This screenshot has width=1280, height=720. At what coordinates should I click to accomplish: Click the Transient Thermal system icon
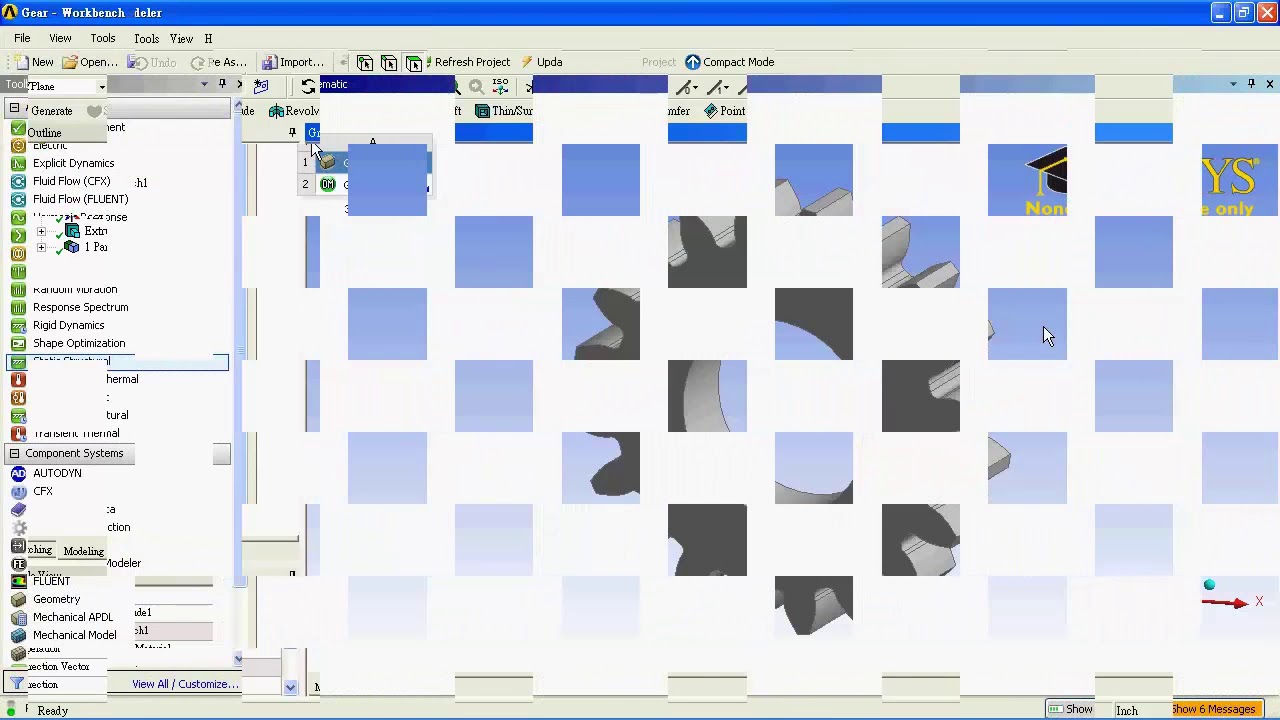(x=18, y=433)
